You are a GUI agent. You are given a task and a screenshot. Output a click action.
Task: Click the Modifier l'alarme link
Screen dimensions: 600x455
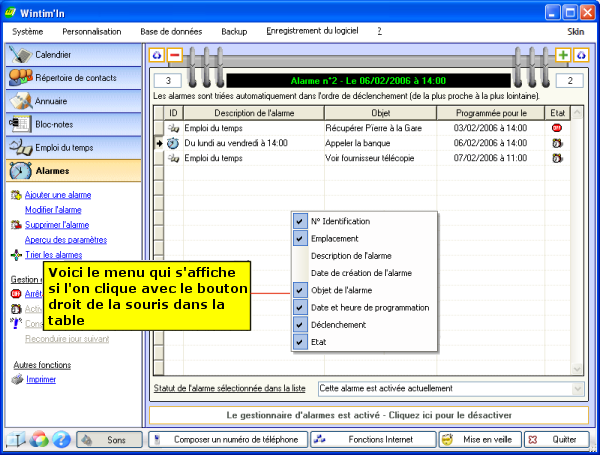pos(53,210)
